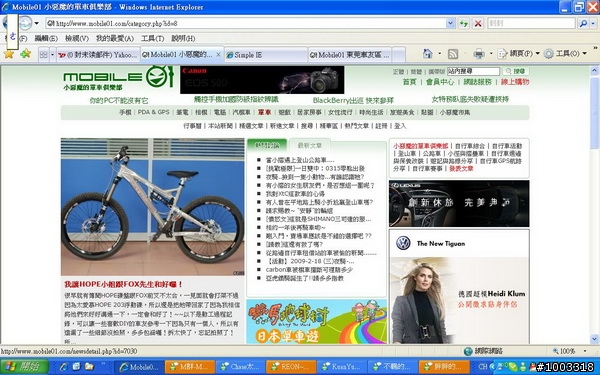600x375 pixels.
Task: Click the Canon EOS banner ad
Action: (x=262, y=80)
